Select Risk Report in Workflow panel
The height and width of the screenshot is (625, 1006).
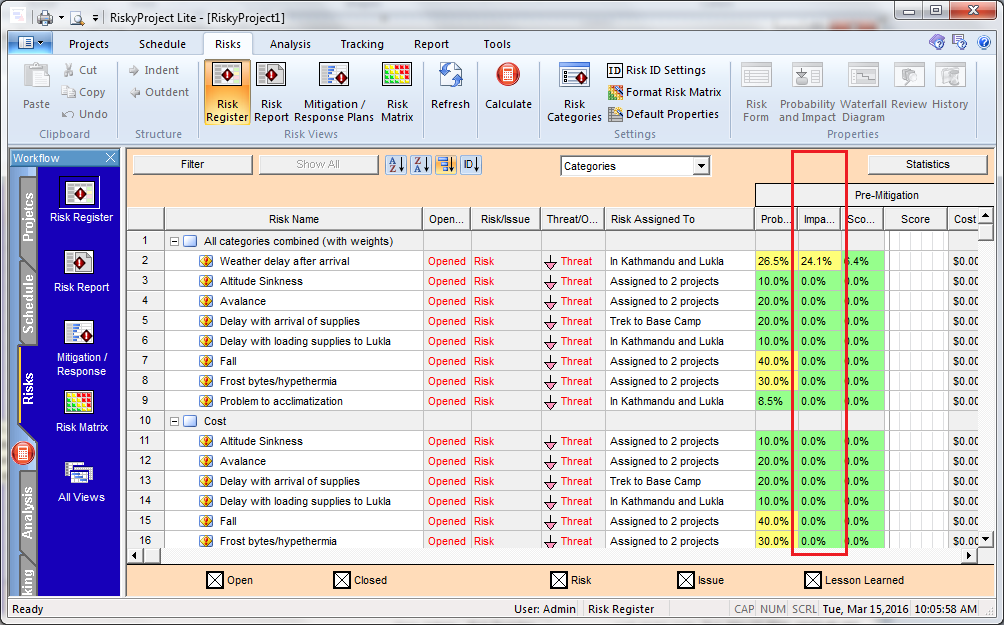81,271
